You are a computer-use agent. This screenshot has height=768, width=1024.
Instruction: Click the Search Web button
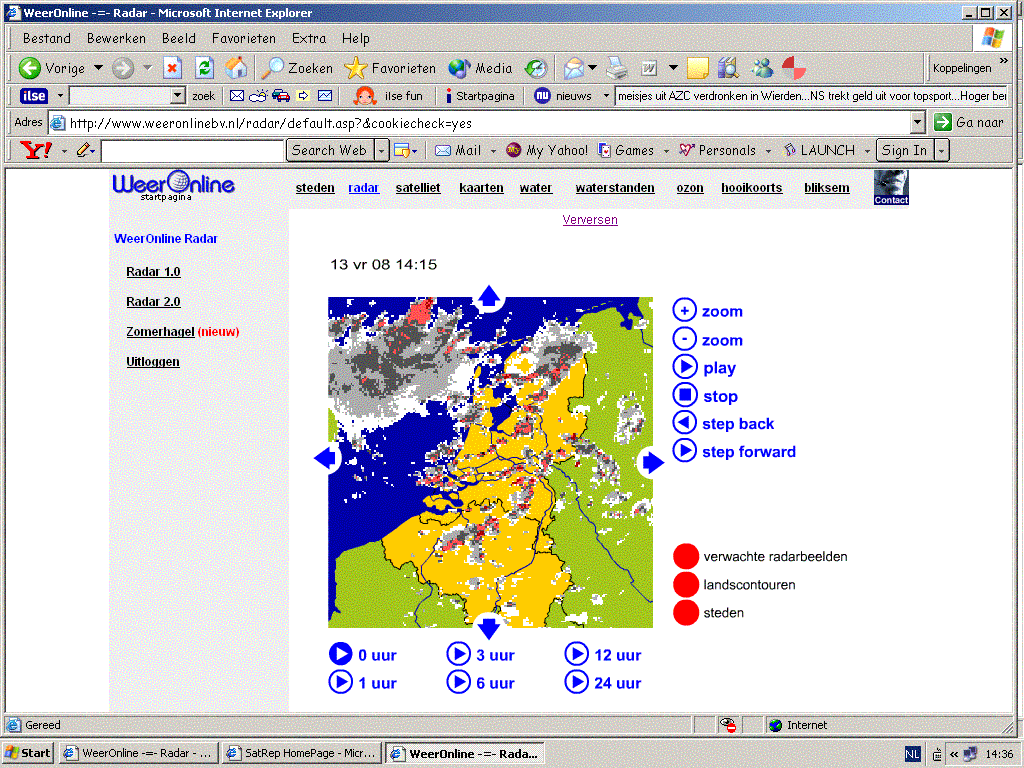[x=330, y=151]
